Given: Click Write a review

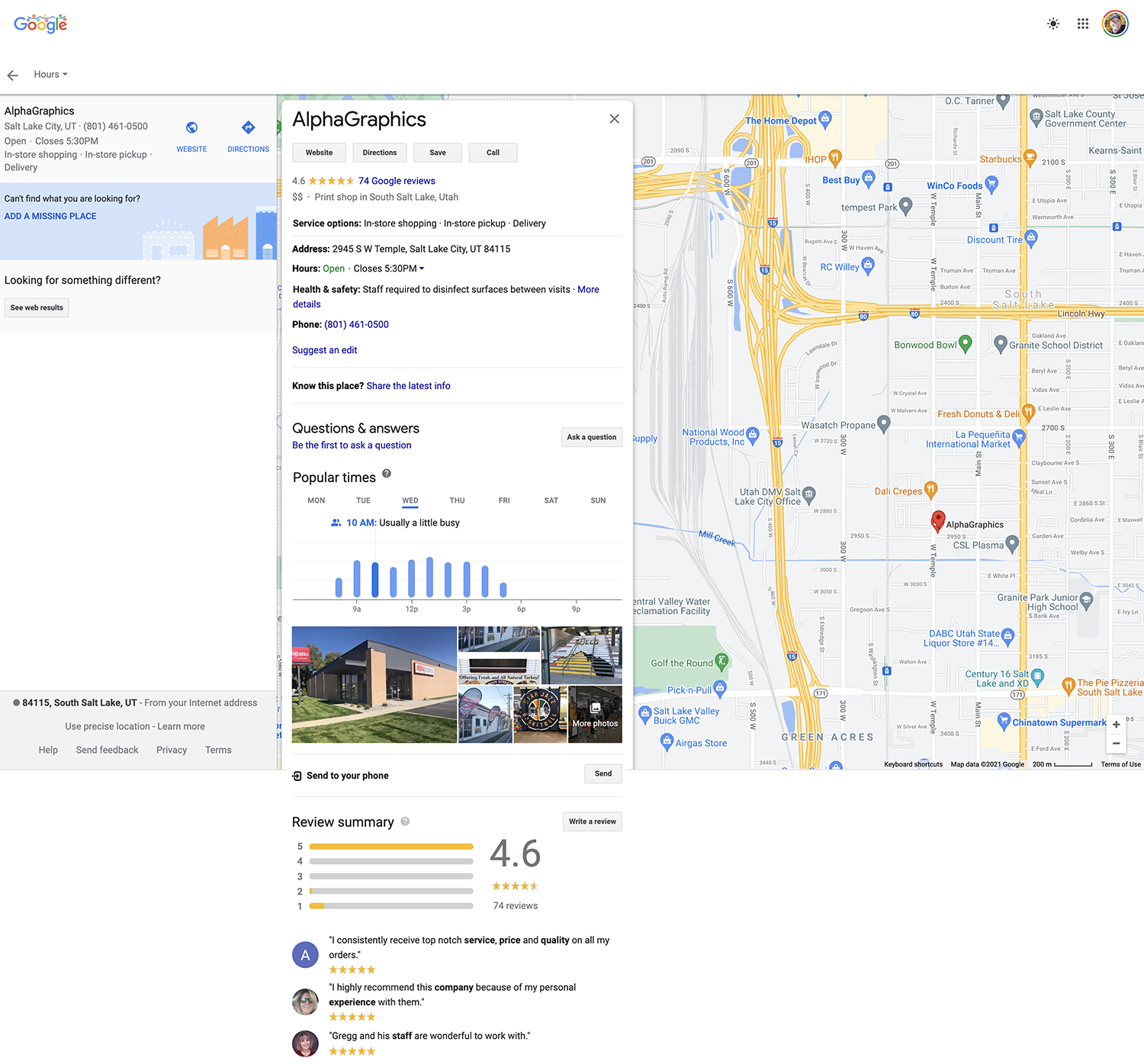Looking at the screenshot, I should (x=593, y=821).
